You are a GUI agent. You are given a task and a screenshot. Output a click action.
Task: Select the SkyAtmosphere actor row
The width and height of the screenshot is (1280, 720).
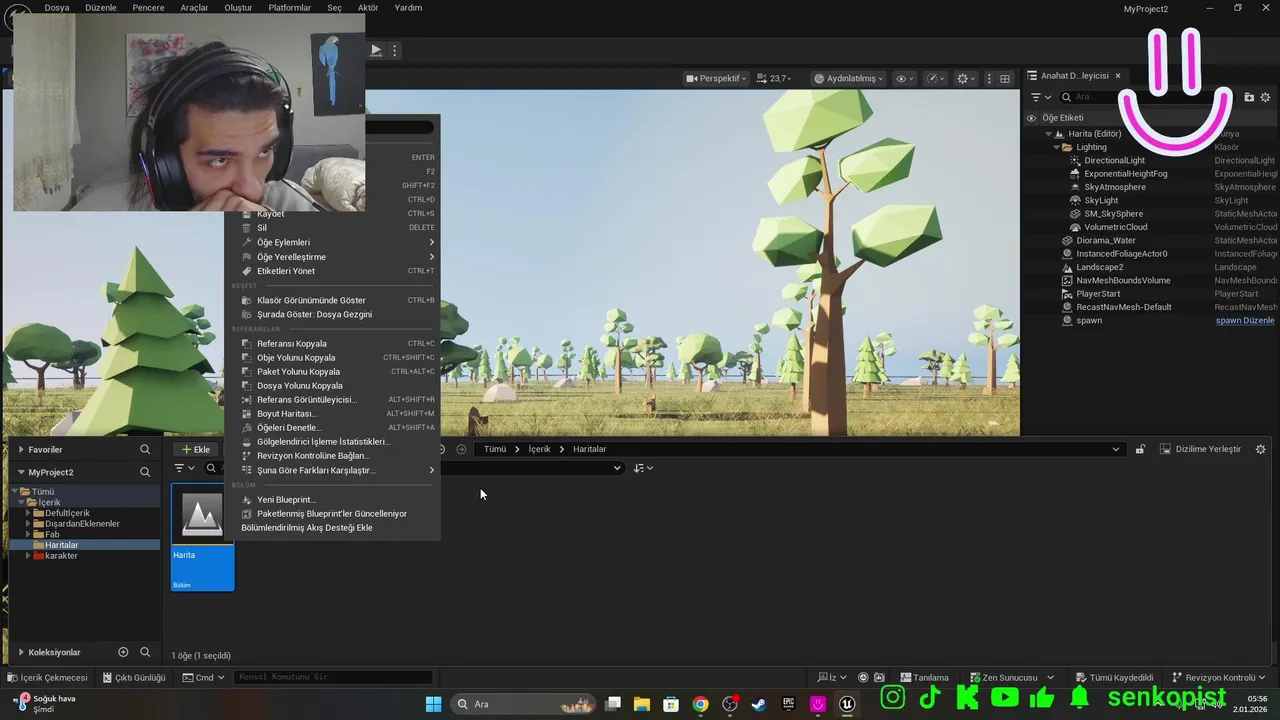1114,187
